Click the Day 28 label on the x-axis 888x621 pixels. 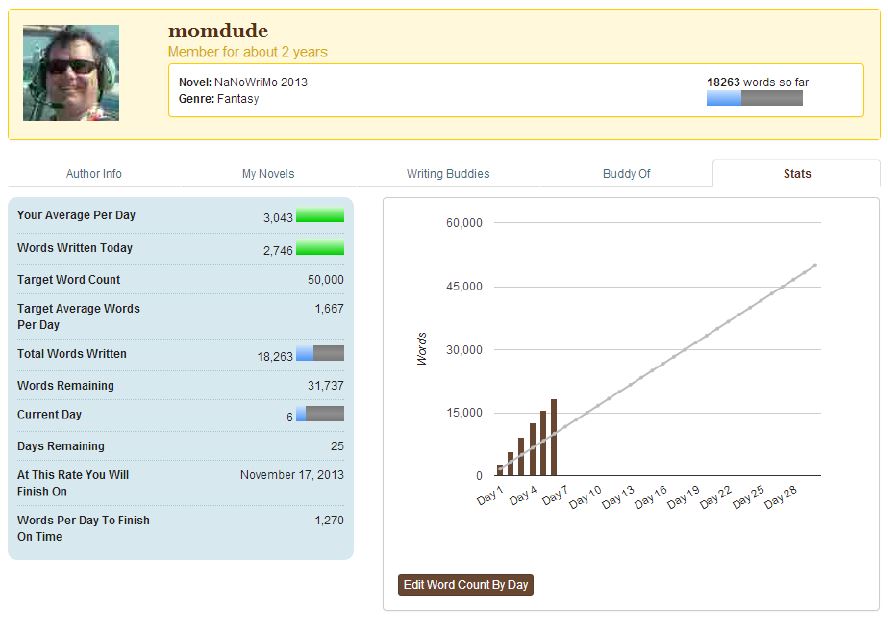pos(780,499)
